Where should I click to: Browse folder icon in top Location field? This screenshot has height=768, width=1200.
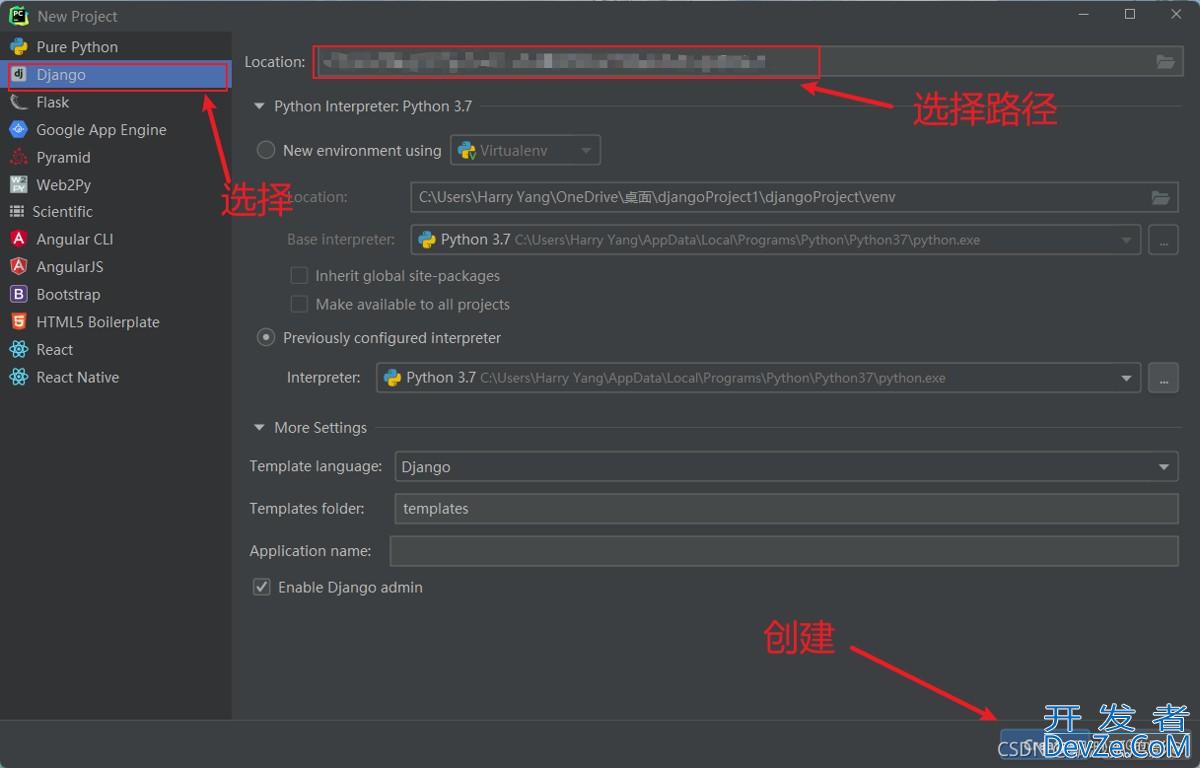(1165, 62)
